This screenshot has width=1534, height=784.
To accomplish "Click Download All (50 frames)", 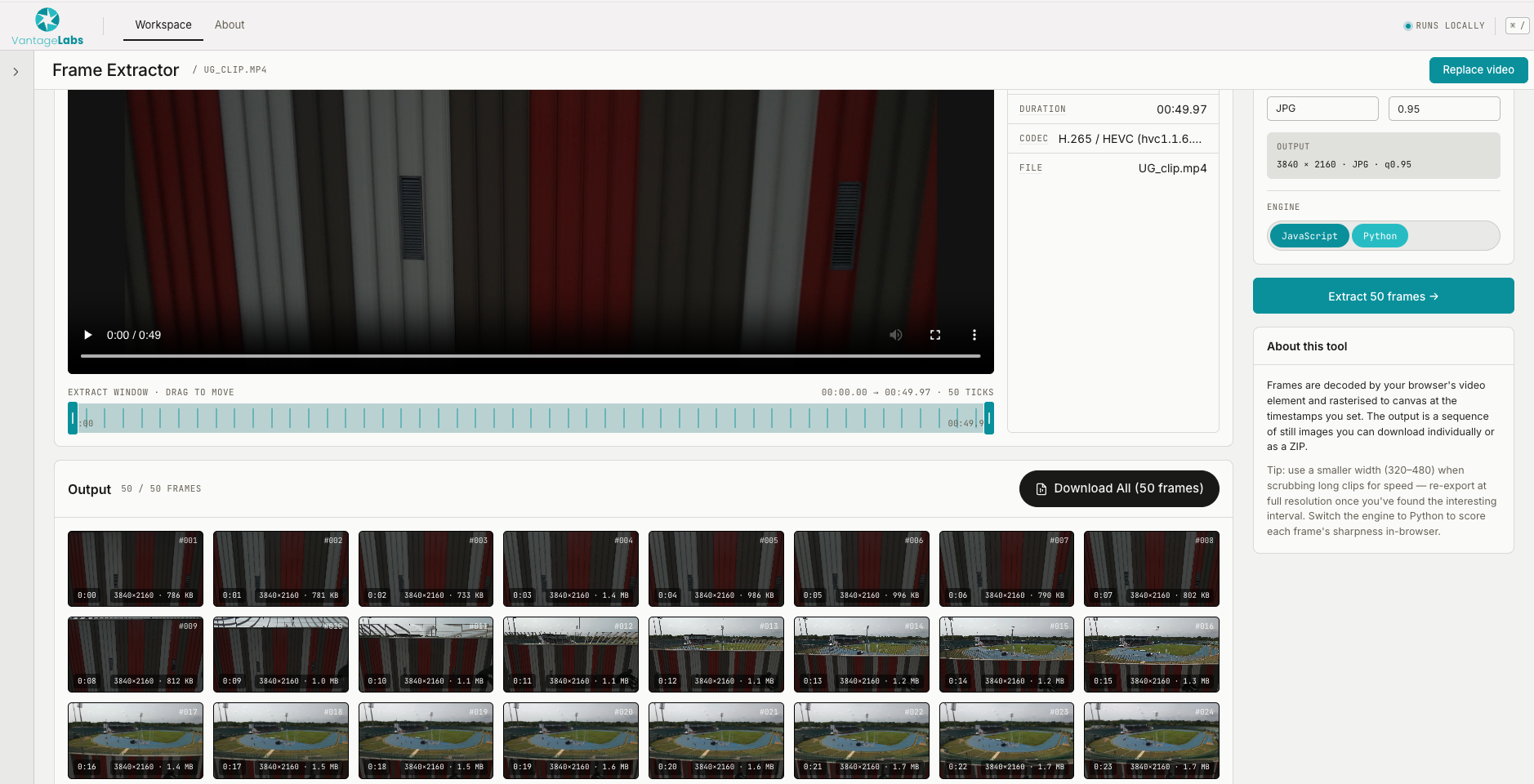I will point(1119,488).
